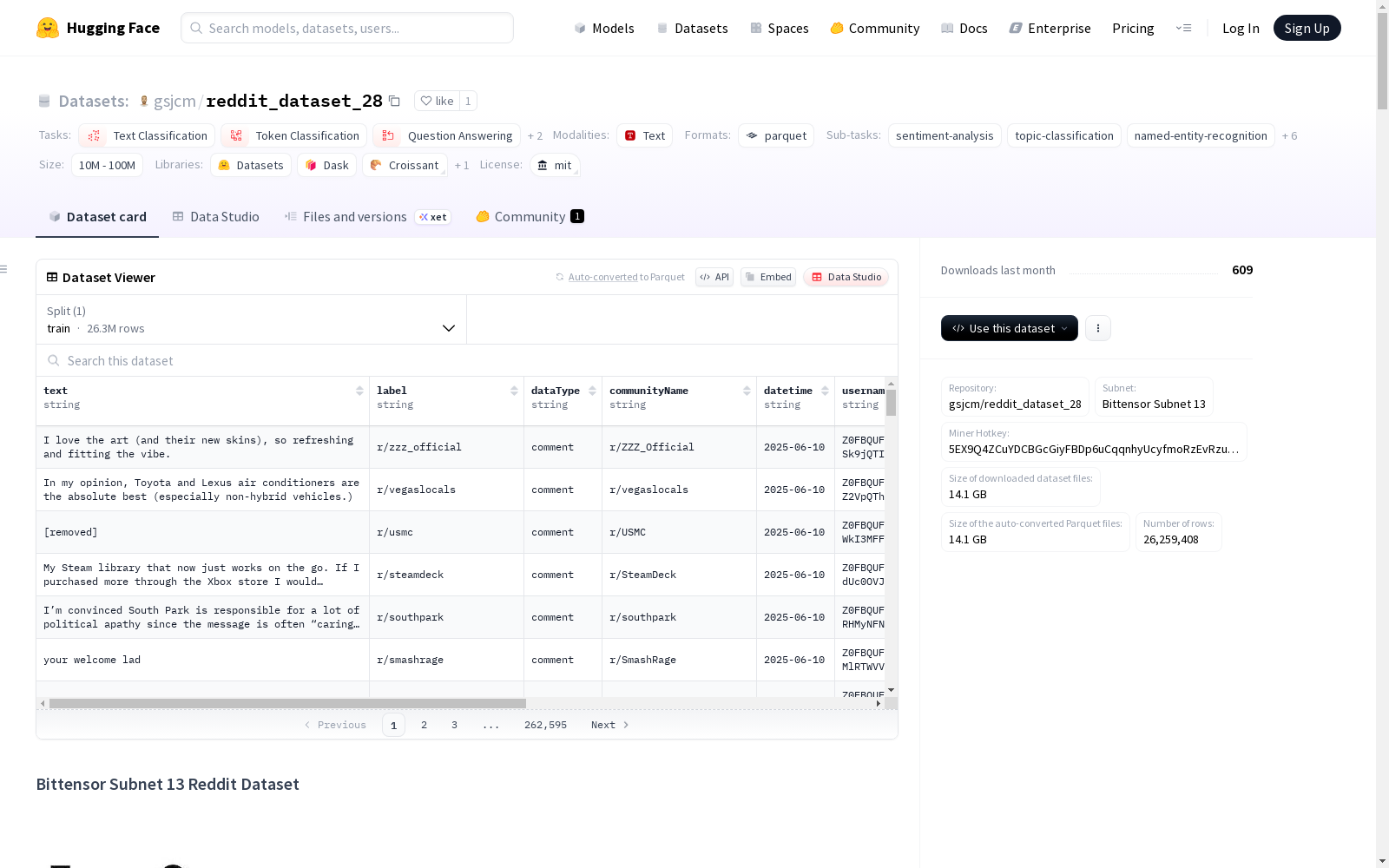Click the Log In link
Image resolution: width=1389 pixels, height=868 pixels.
(1241, 28)
